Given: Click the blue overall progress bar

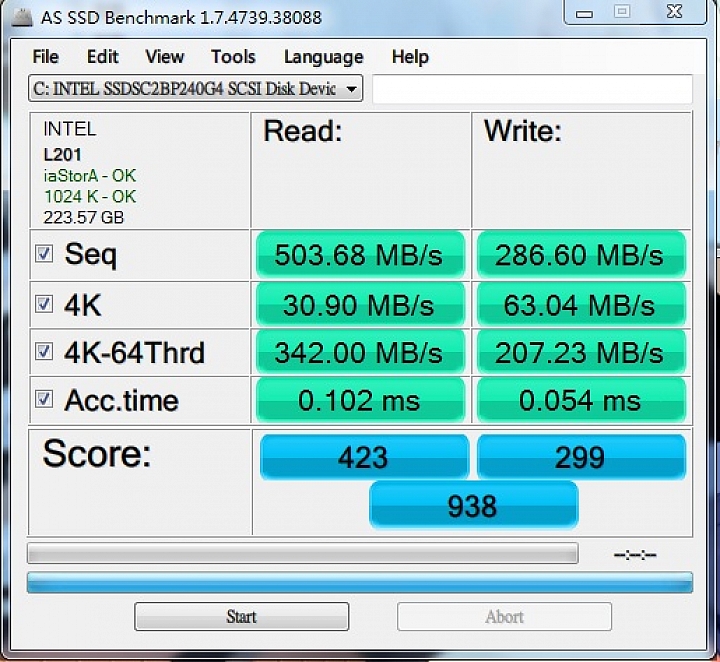Looking at the screenshot, I should (360, 583).
